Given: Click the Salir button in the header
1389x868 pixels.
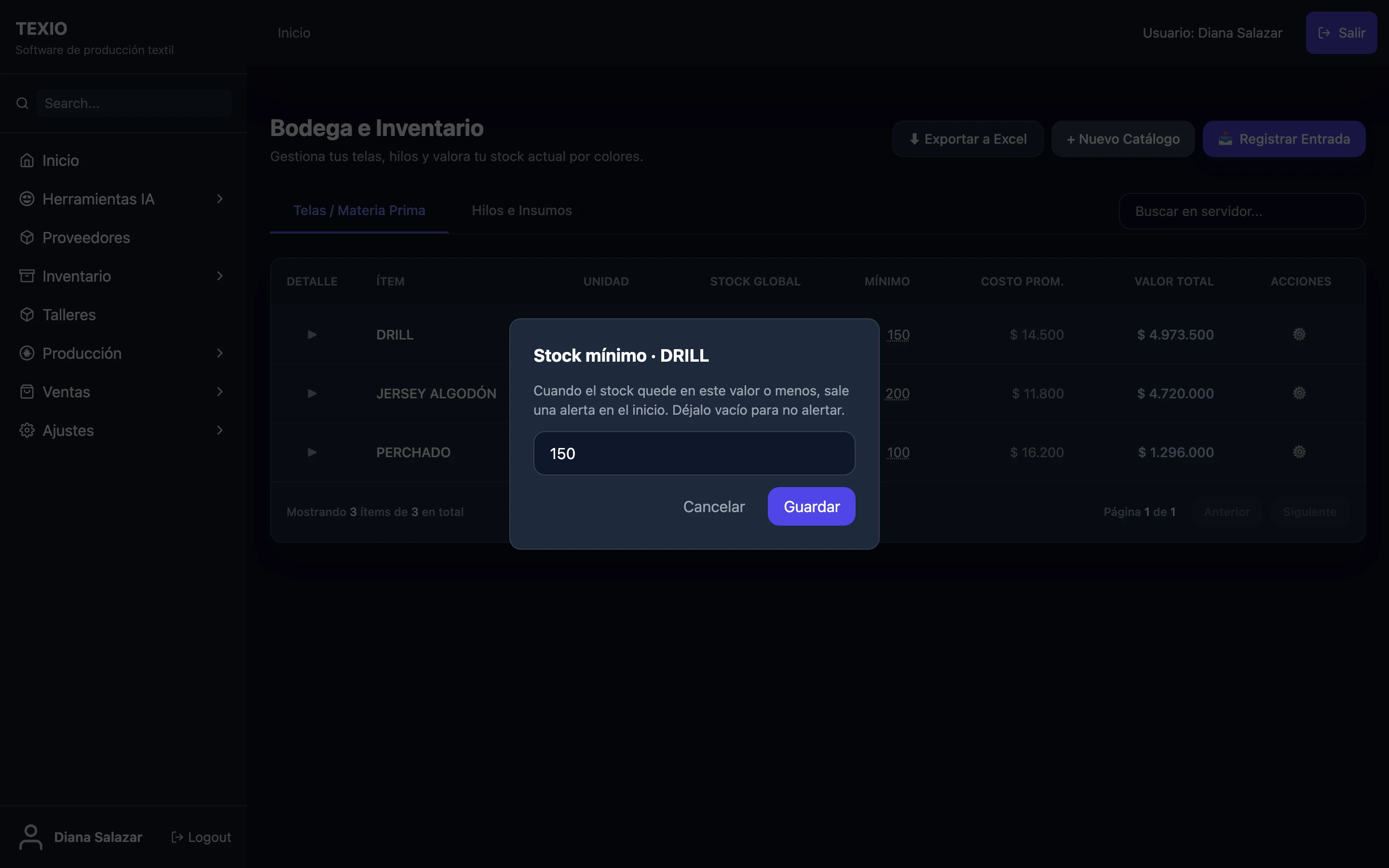Looking at the screenshot, I should click(x=1341, y=33).
